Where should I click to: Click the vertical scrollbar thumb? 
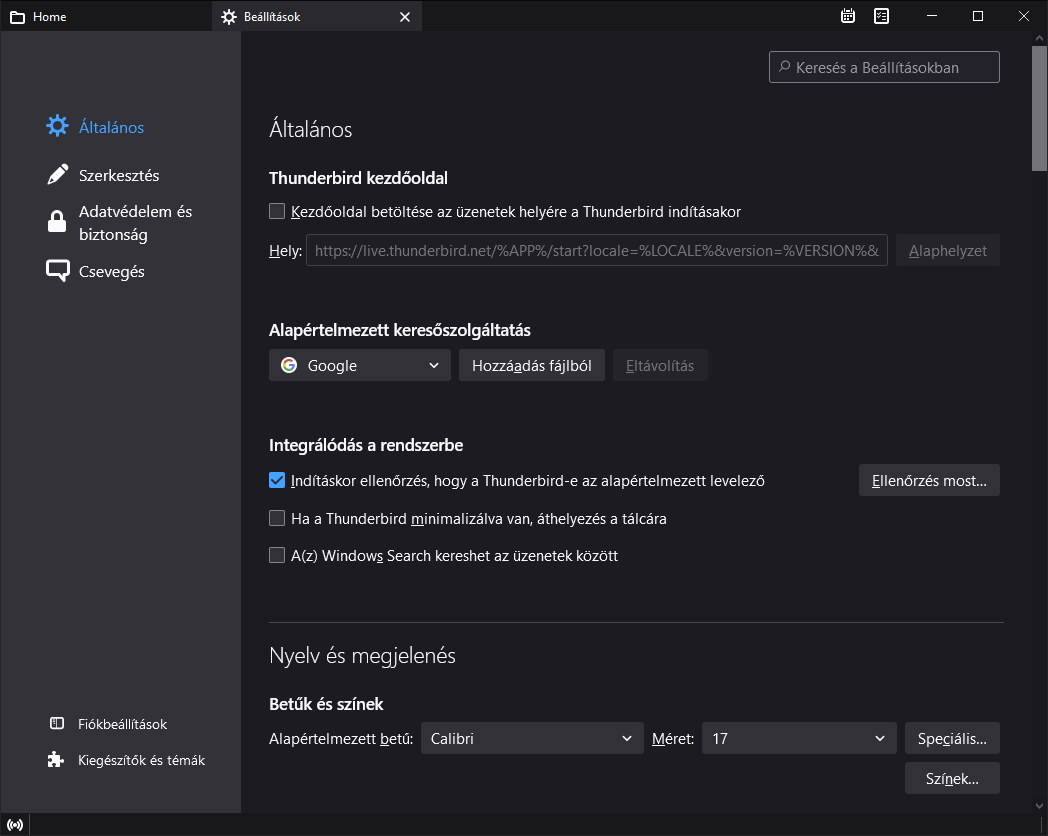coord(1039,109)
